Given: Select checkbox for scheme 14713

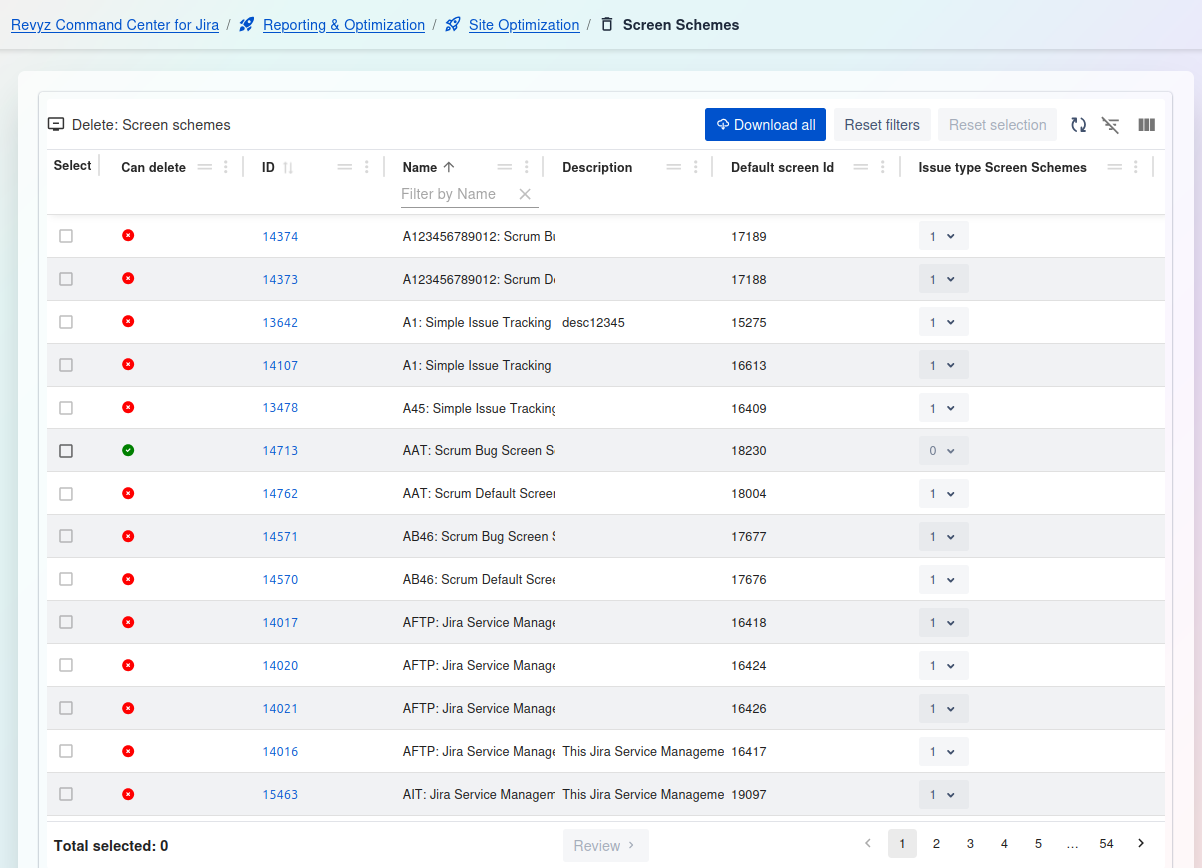Looking at the screenshot, I should (x=66, y=451).
